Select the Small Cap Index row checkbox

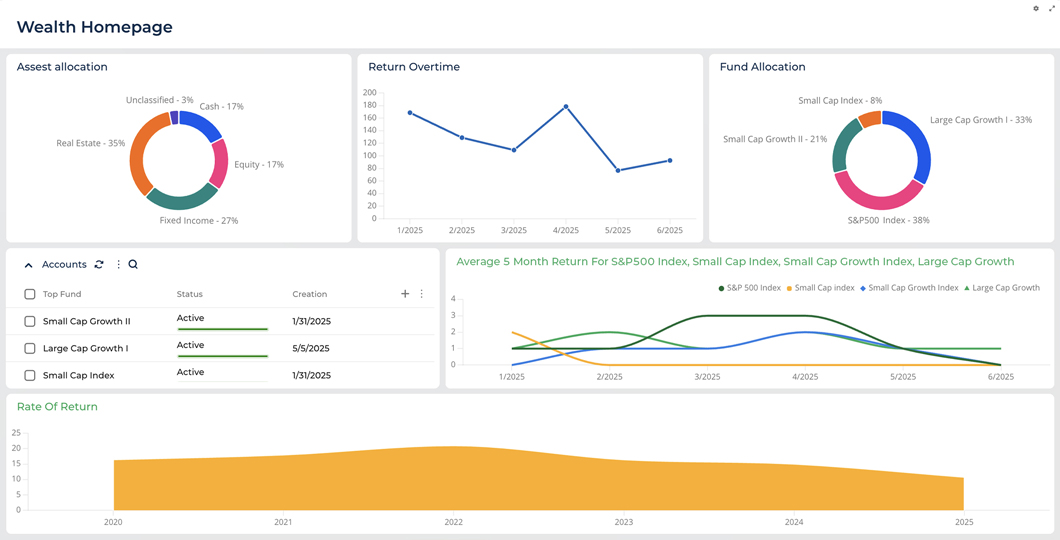coord(30,376)
